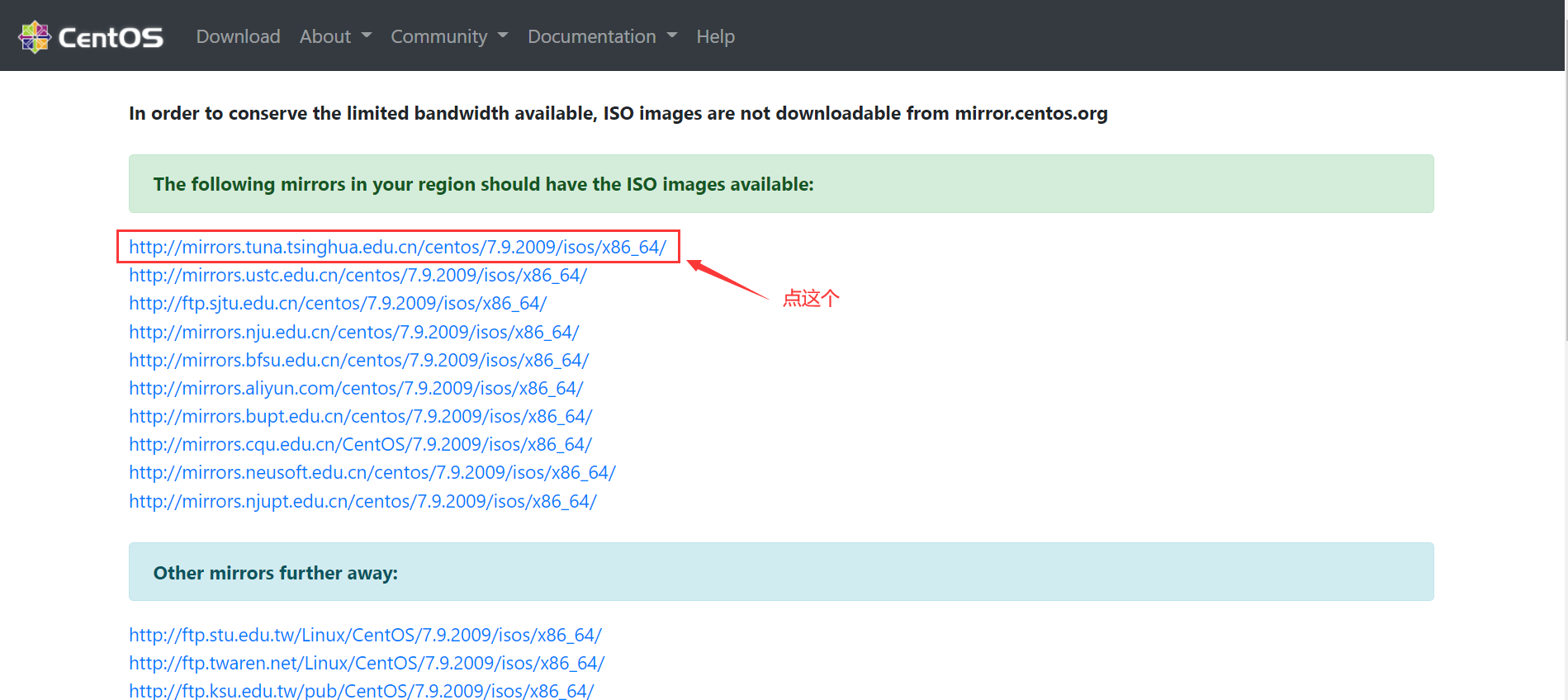The width and height of the screenshot is (1568, 700).
Task: Open the mirrors.tuna.tsinghua.edu.cn mirror link
Action: click(397, 247)
